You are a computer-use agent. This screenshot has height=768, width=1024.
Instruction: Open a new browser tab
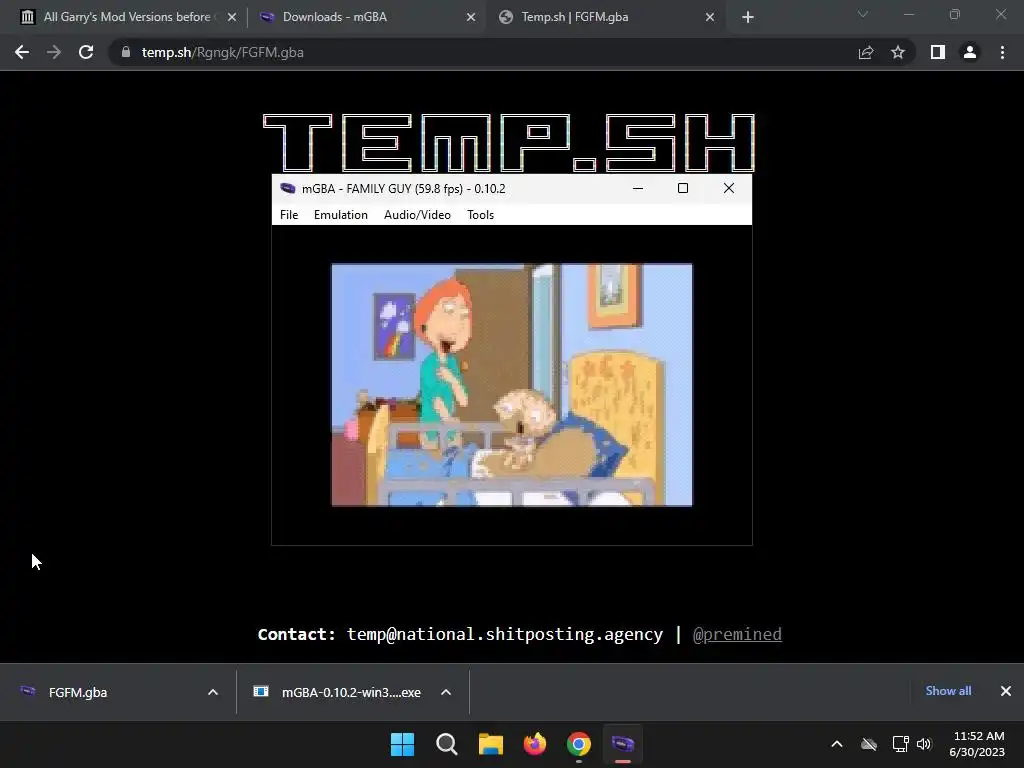point(748,18)
